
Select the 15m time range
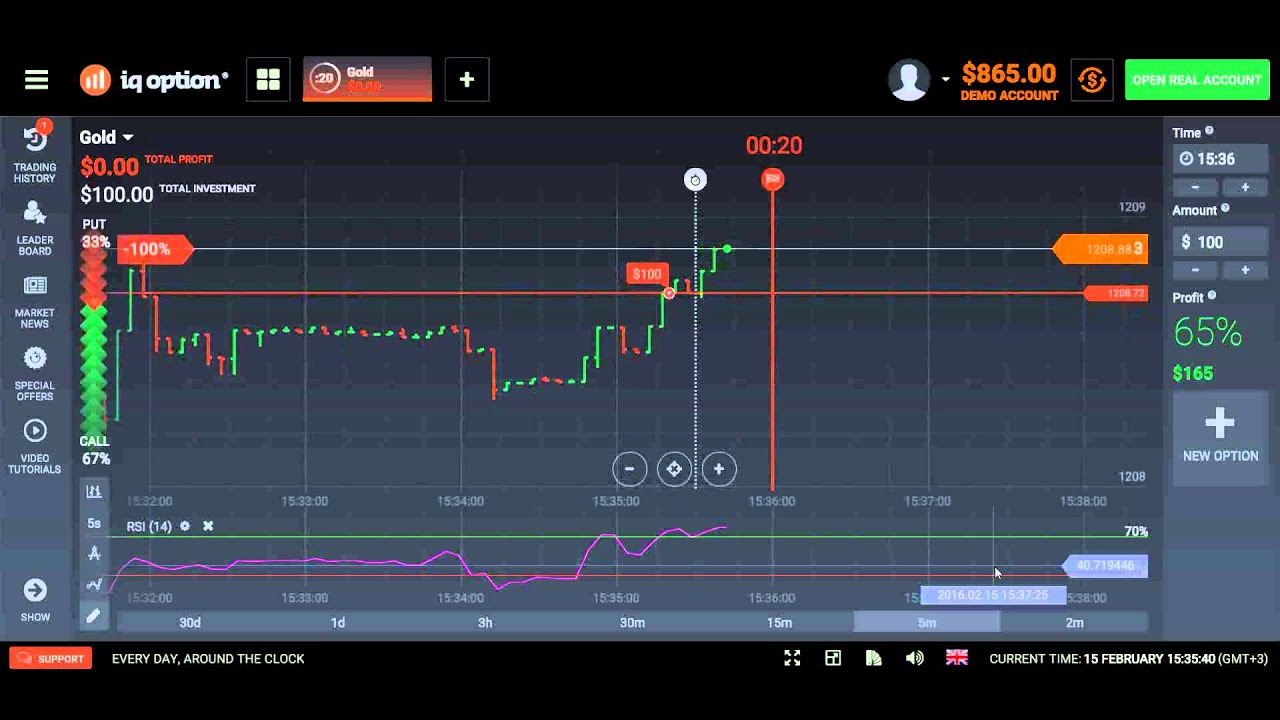(x=779, y=622)
